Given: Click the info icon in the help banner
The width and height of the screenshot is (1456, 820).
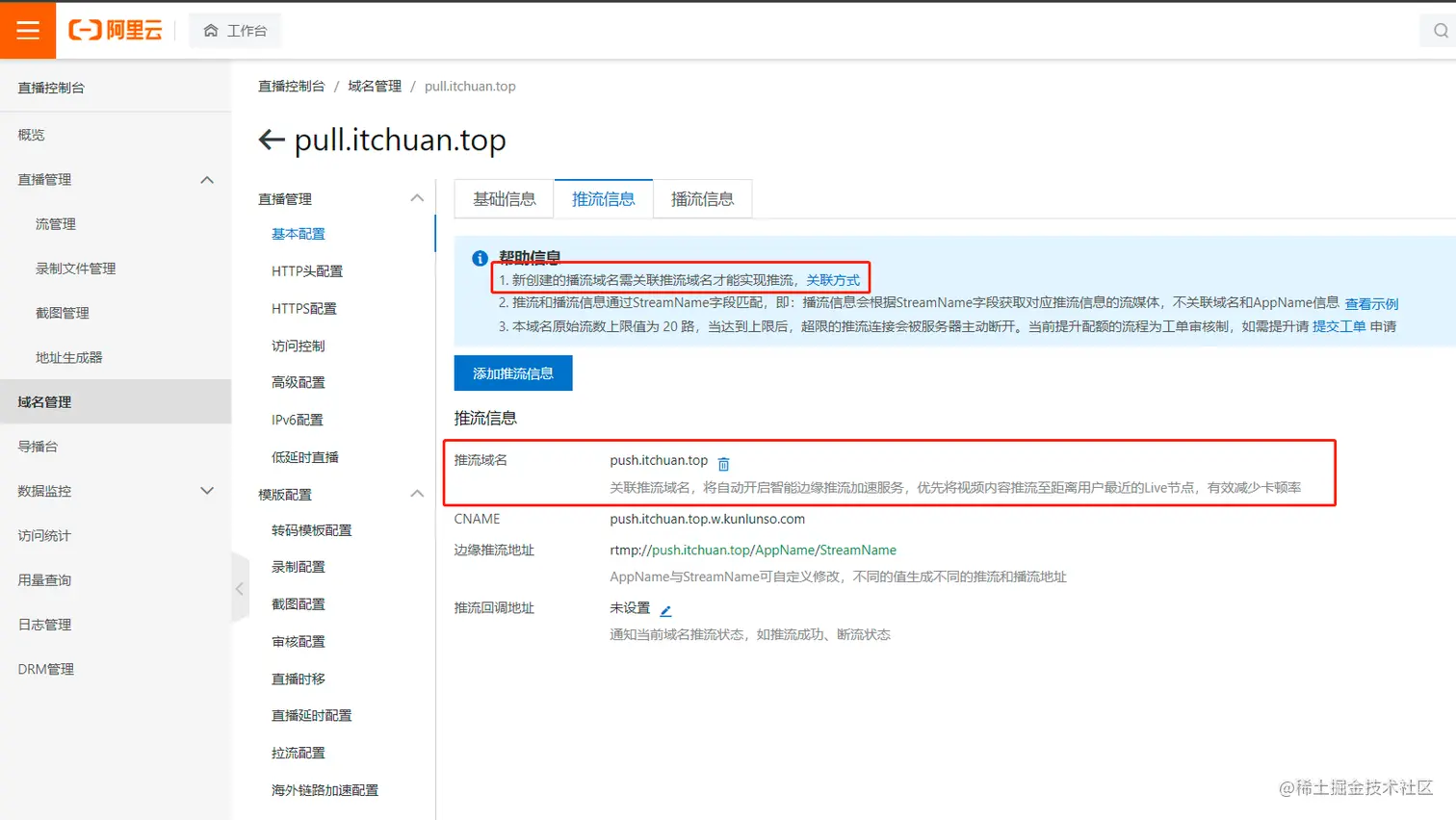Looking at the screenshot, I should tap(479, 257).
